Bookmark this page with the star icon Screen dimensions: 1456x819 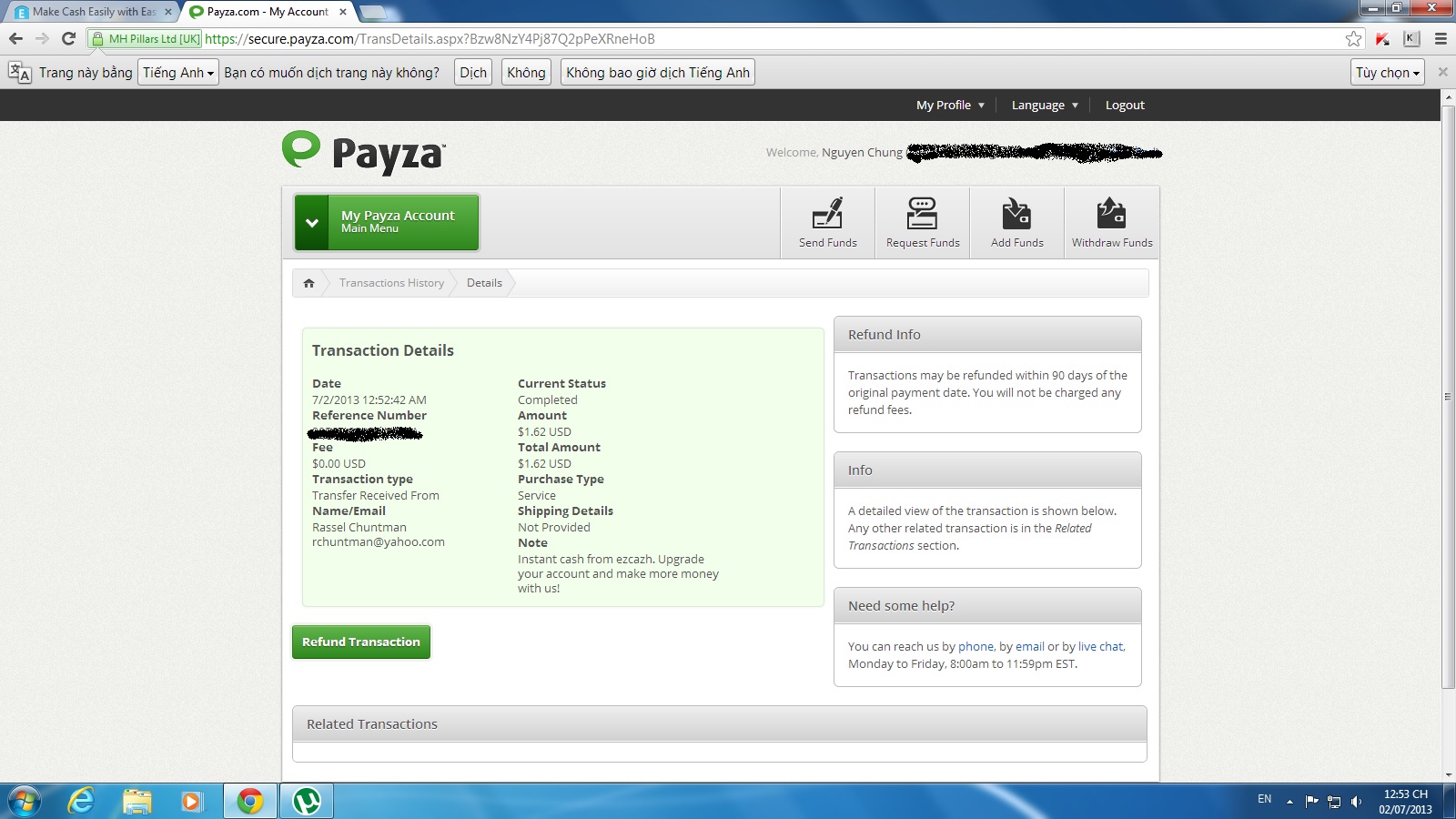1354,38
